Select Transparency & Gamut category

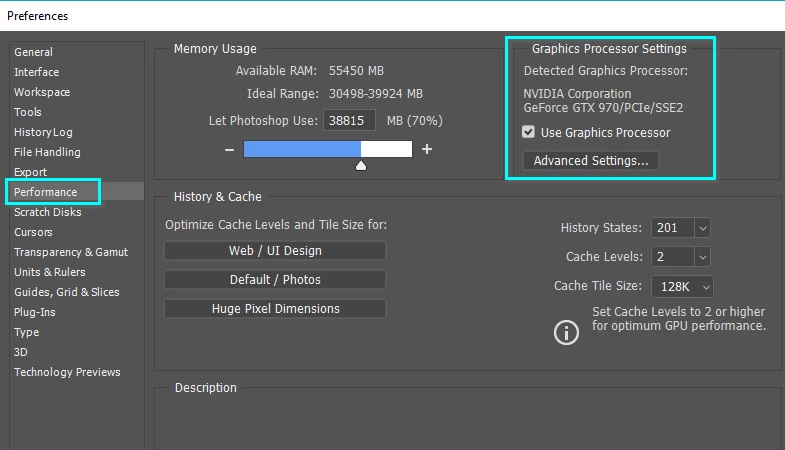[x=71, y=252]
